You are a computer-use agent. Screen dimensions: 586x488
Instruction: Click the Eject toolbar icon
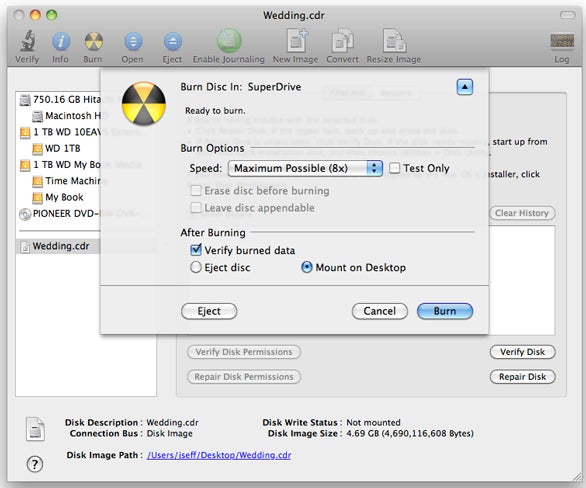coord(173,41)
